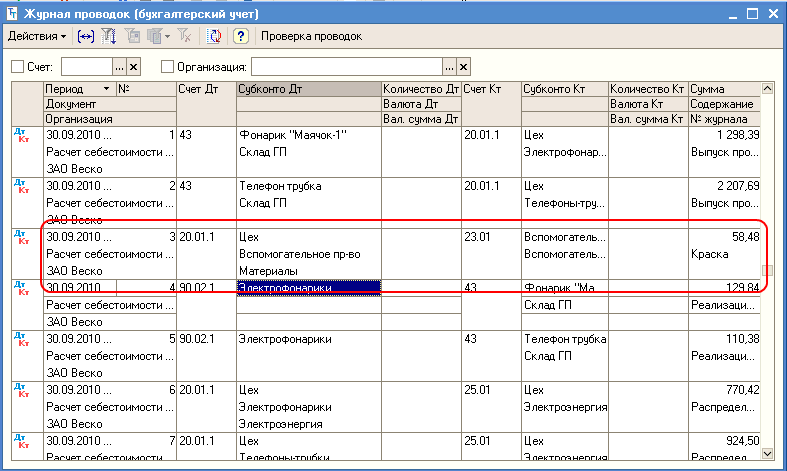Click the filter by current value icon
The width and height of the screenshot is (787, 471).
point(134,36)
